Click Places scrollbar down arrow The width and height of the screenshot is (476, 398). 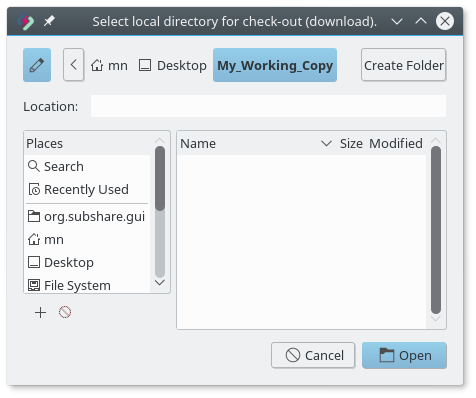160,283
